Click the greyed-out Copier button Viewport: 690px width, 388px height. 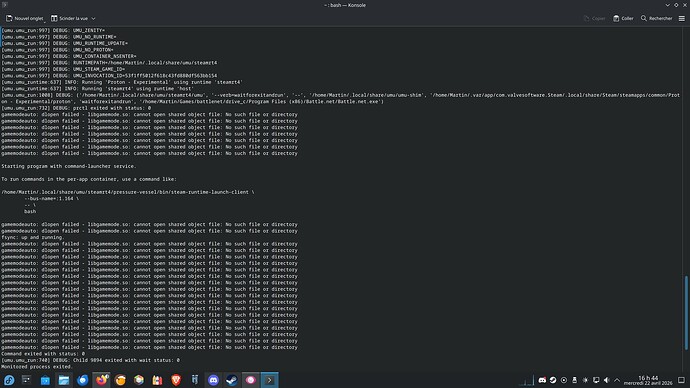[595, 18]
